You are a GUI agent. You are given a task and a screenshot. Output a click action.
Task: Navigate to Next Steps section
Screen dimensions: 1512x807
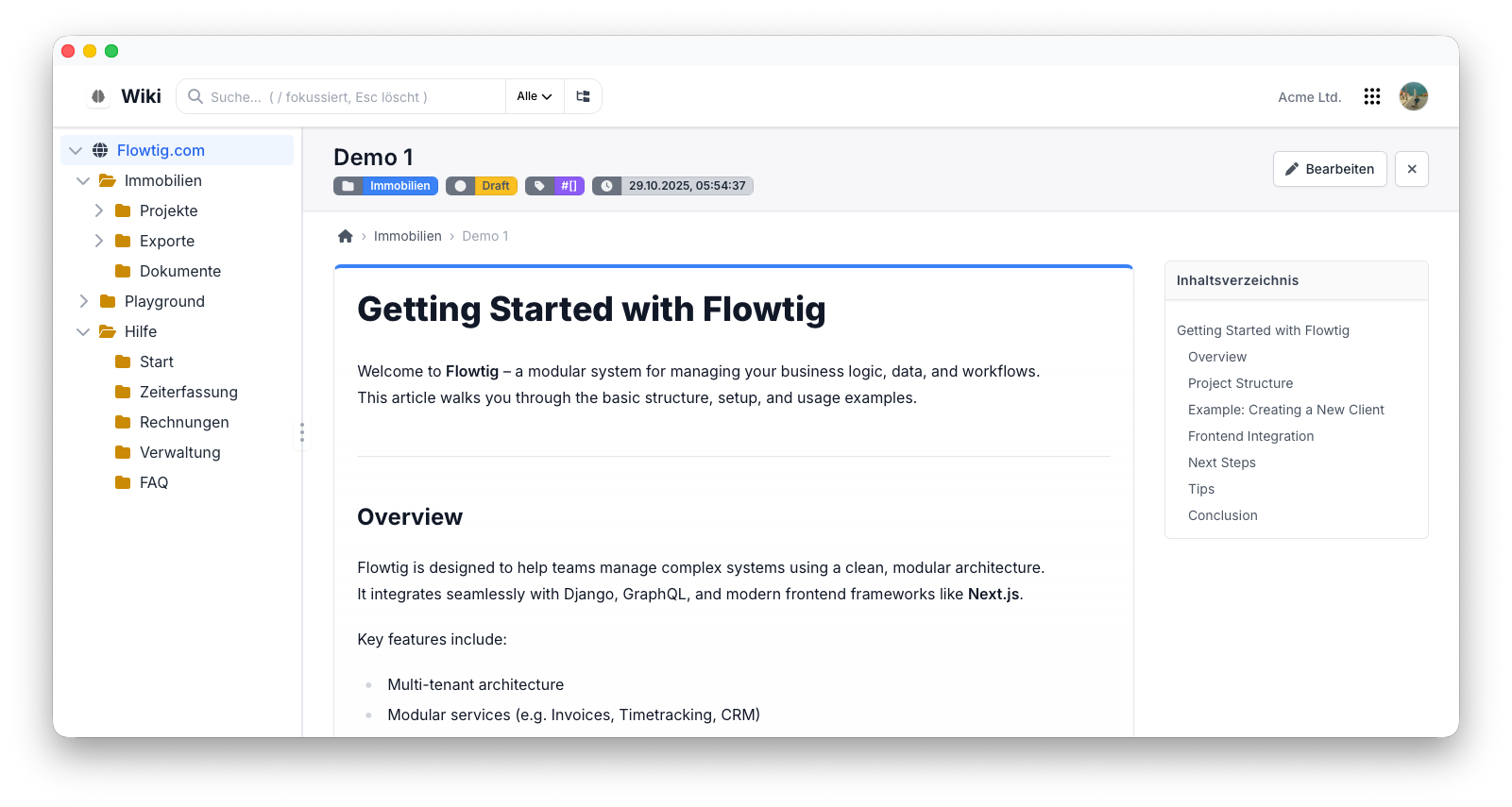pos(1221,462)
